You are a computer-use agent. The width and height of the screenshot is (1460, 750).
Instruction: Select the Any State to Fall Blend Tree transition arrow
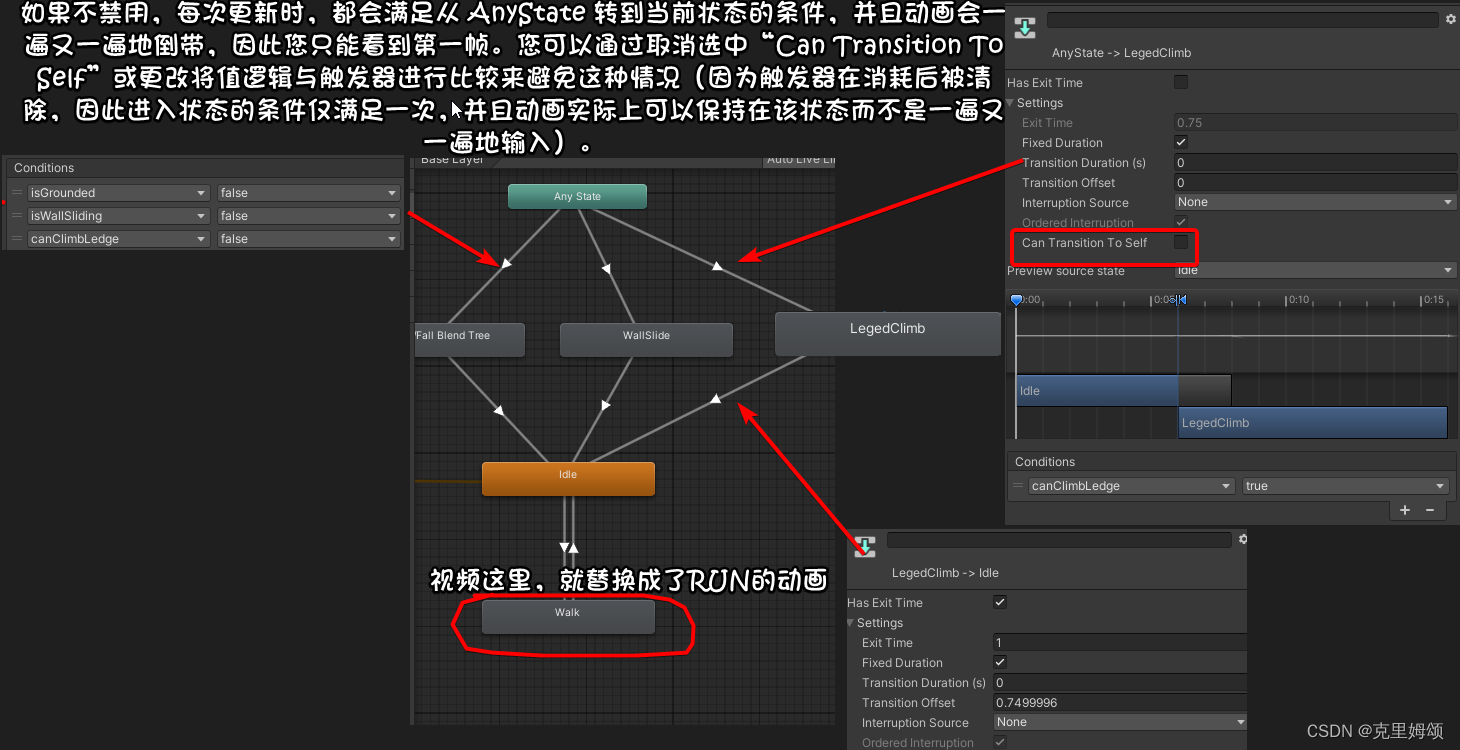pos(506,263)
